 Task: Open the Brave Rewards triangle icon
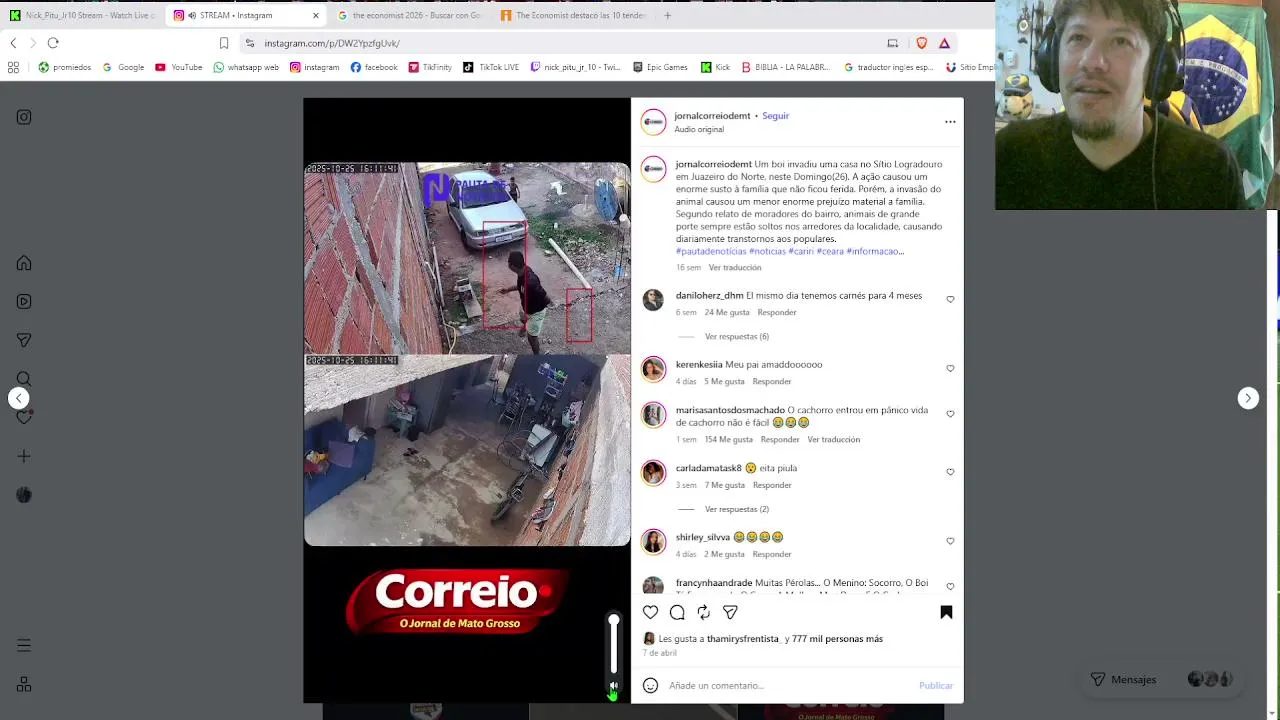click(944, 43)
